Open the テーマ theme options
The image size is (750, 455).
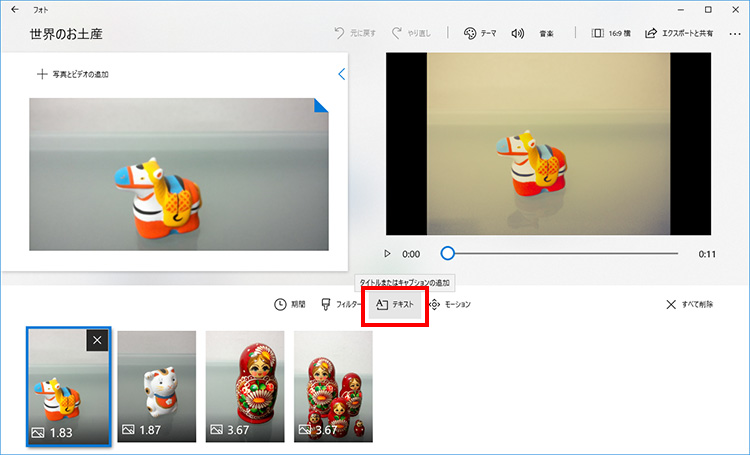(x=480, y=33)
